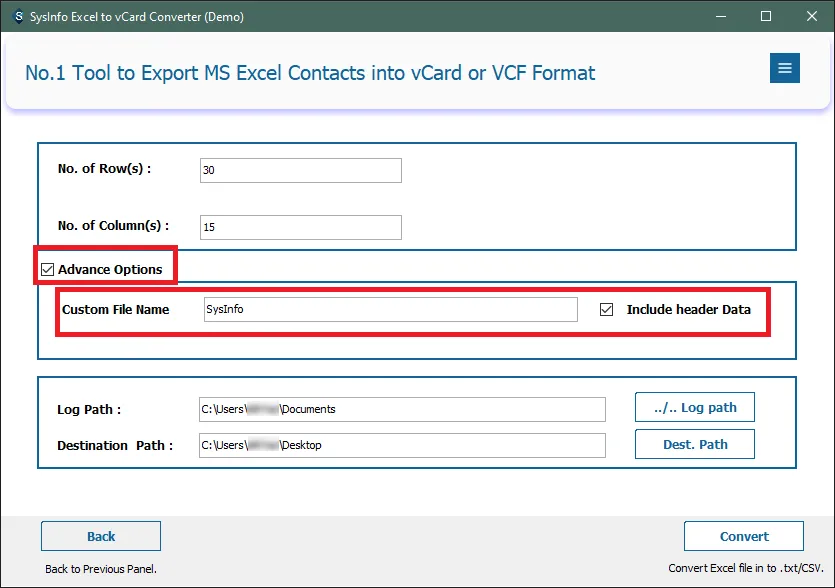Start conversion with the Convert button
Viewport: 835px width, 588px height.
(x=744, y=536)
